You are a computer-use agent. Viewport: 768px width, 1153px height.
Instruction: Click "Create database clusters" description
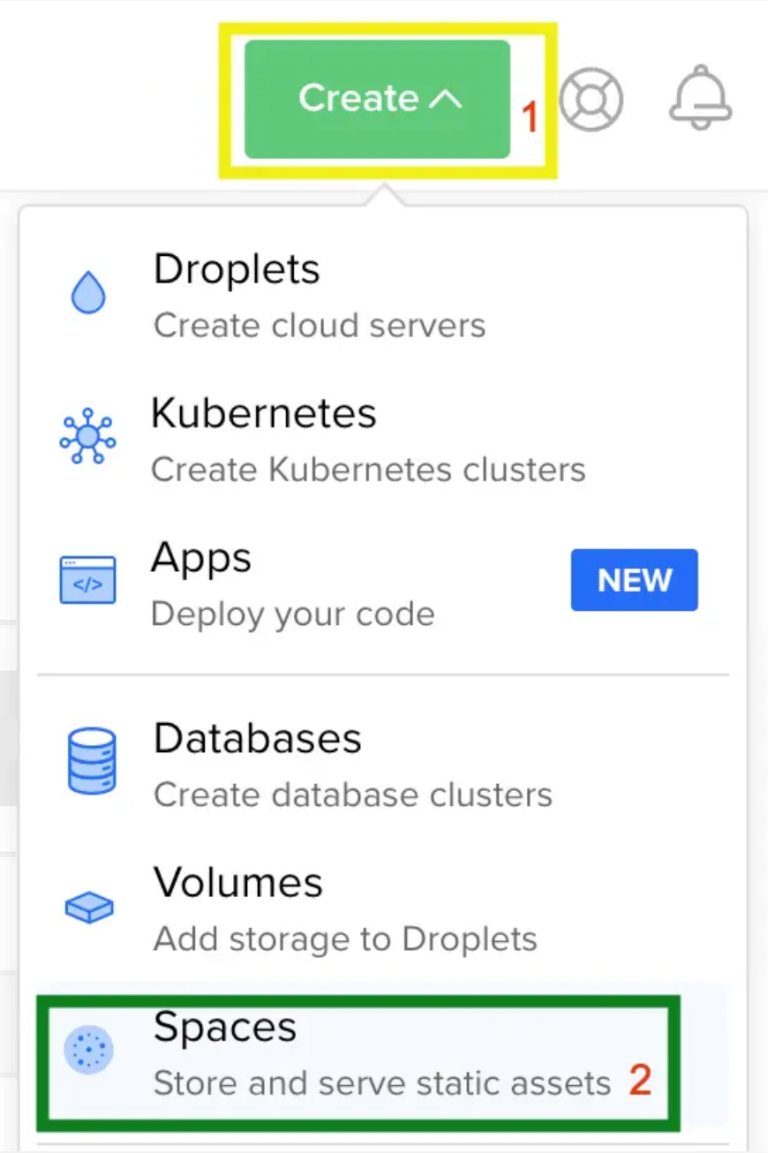click(352, 795)
